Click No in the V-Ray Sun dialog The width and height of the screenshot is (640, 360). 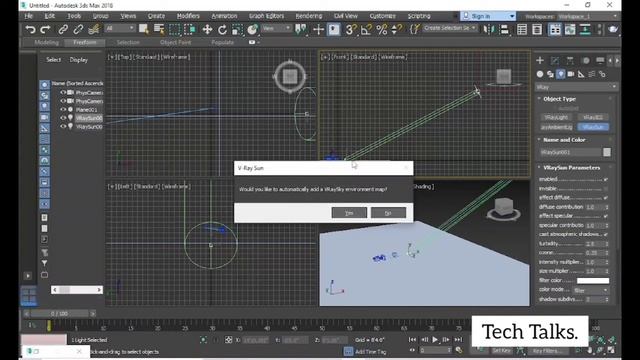click(x=388, y=213)
